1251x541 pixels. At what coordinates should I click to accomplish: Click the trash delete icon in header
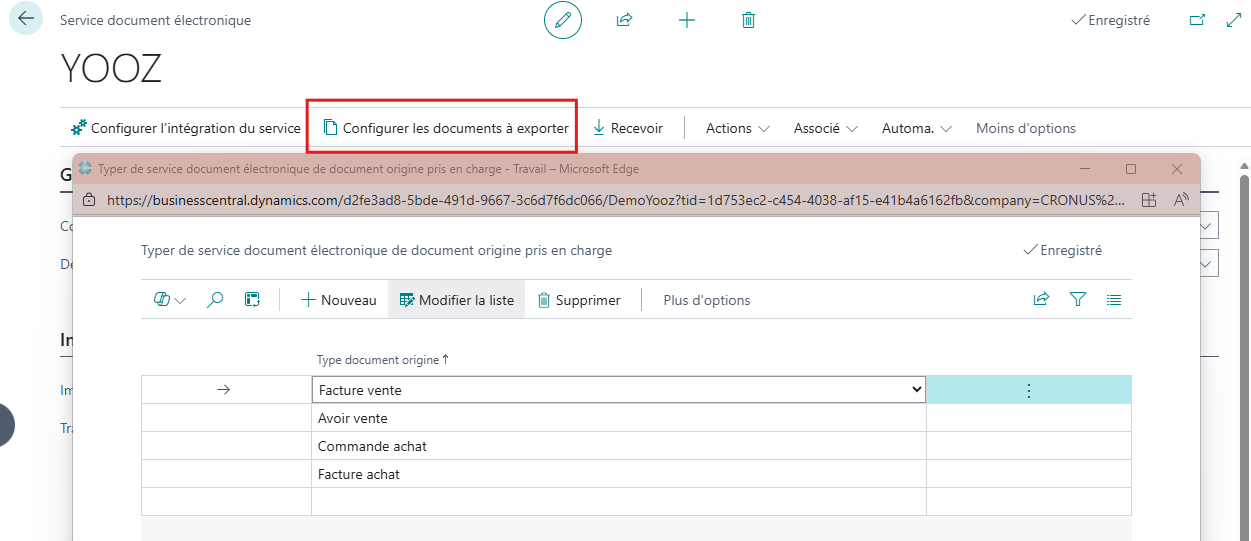coord(748,20)
